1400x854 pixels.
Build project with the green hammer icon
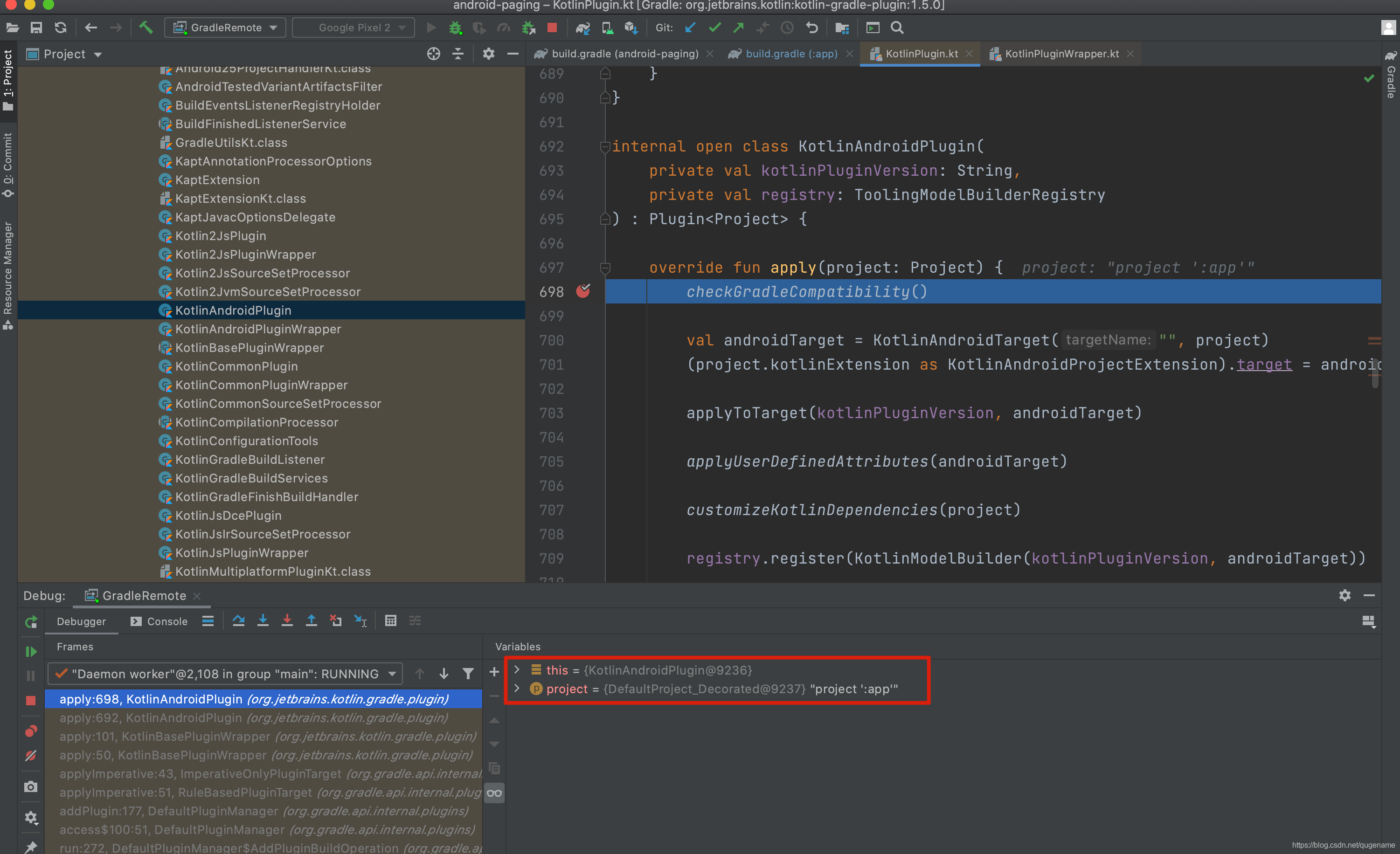point(146,27)
